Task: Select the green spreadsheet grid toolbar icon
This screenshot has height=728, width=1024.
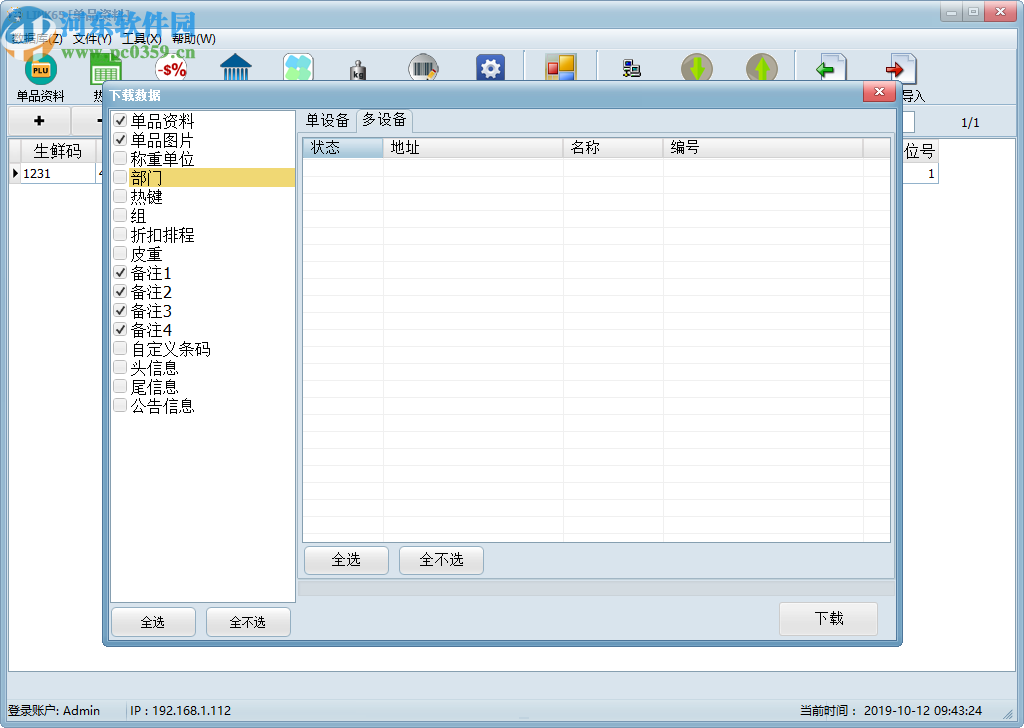Action: tap(105, 70)
